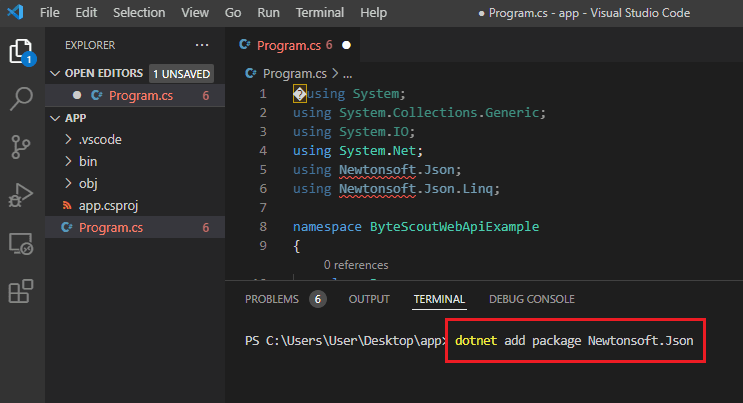Open the Run and Debug icon
Screen dimensions: 743x403
[21, 195]
